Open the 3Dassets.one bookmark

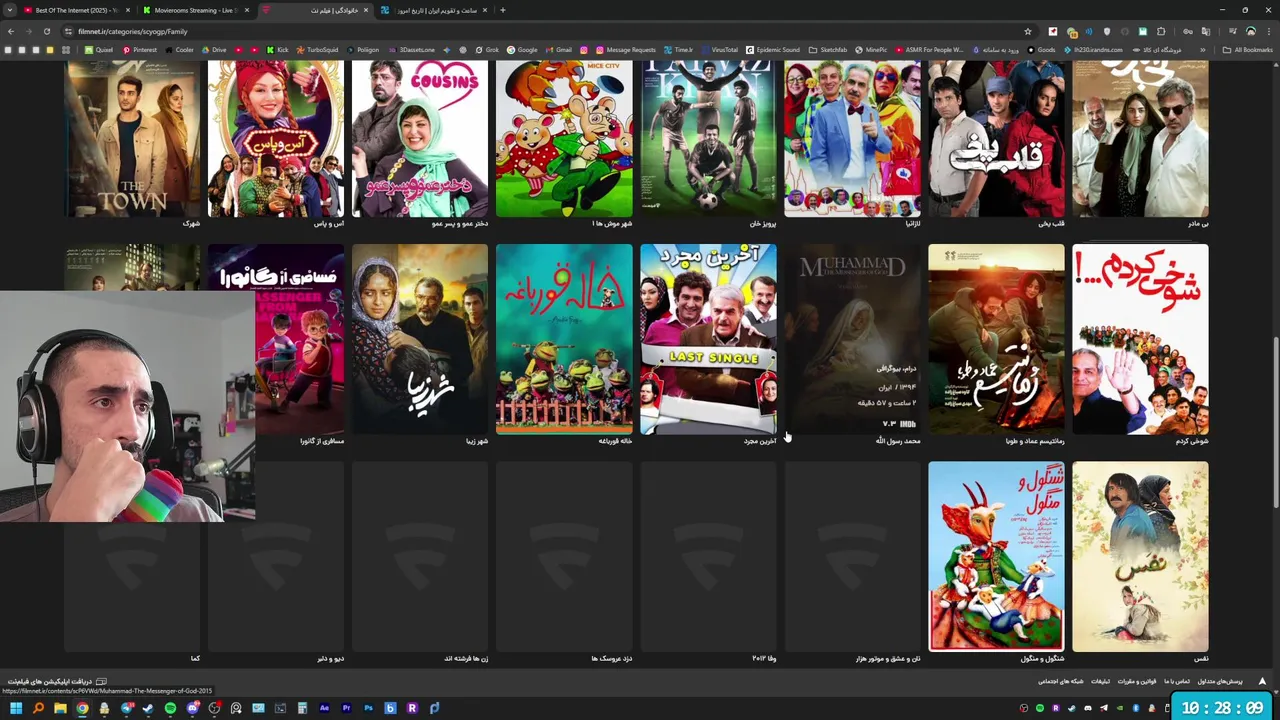click(x=412, y=50)
